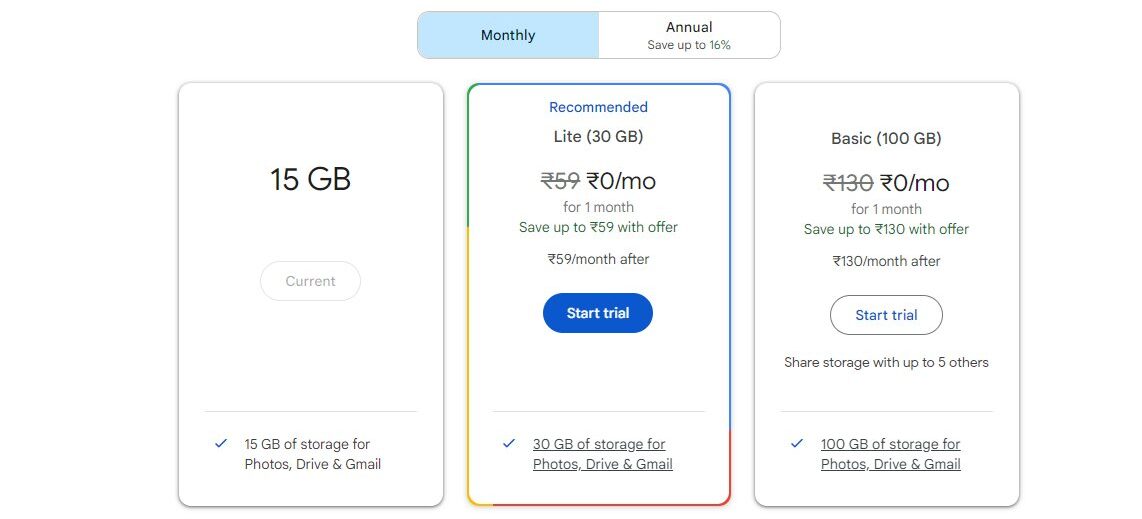Click the struck-through ₹59 price
This screenshot has height=519, width=1142.
(560, 181)
